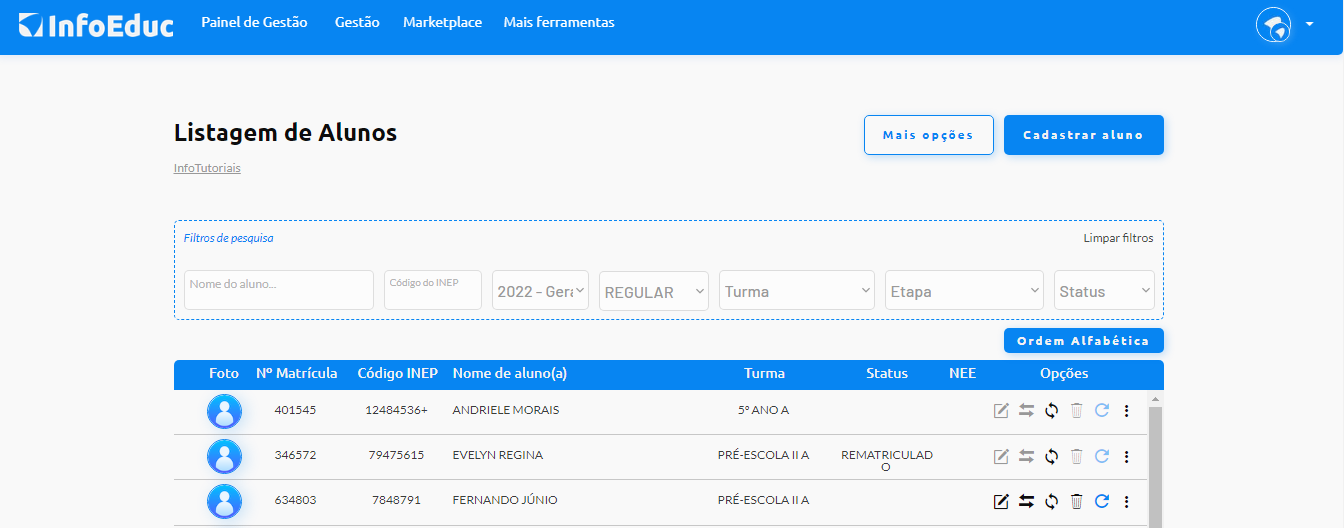Click transfer arrows icon for Fernando Júnio
The width and height of the screenshot is (1344, 528).
[x=1026, y=501]
